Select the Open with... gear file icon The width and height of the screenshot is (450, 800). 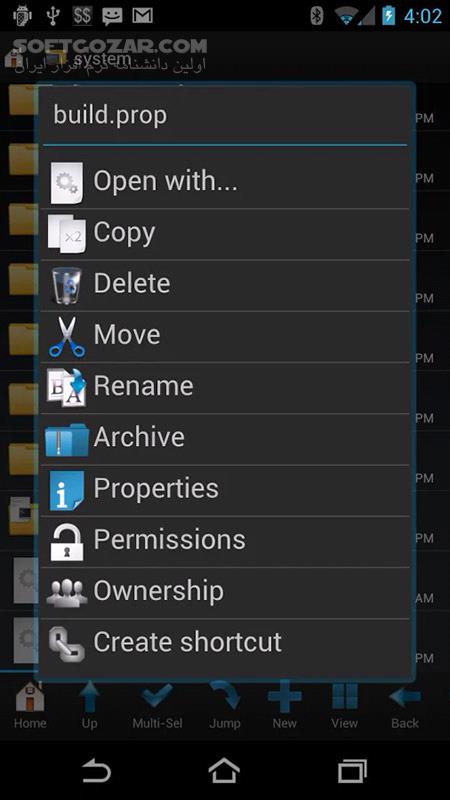67,183
